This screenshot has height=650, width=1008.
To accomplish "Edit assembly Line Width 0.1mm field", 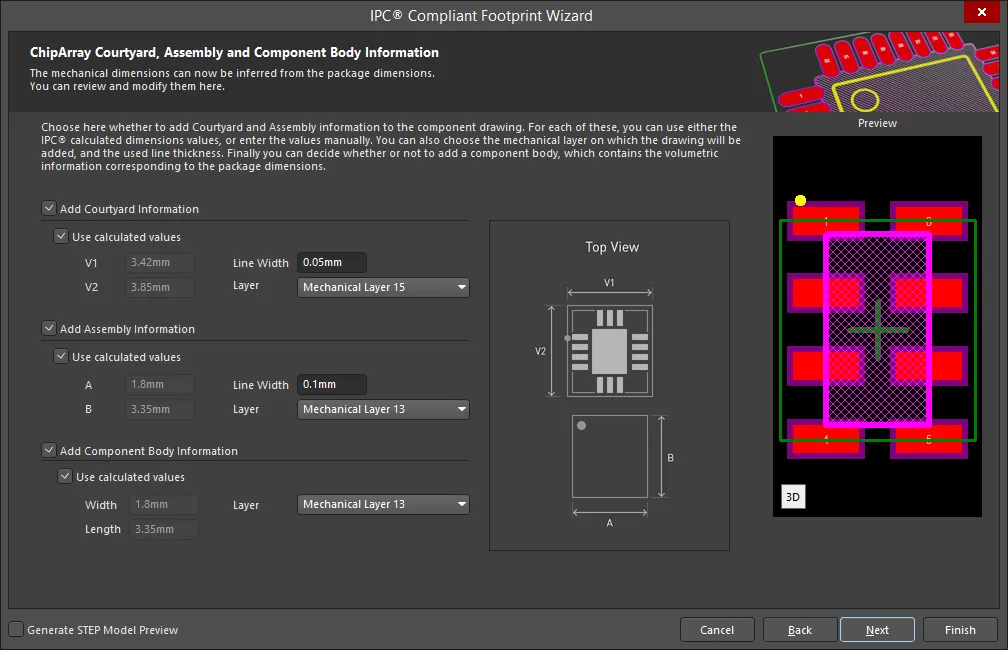I will click(332, 384).
